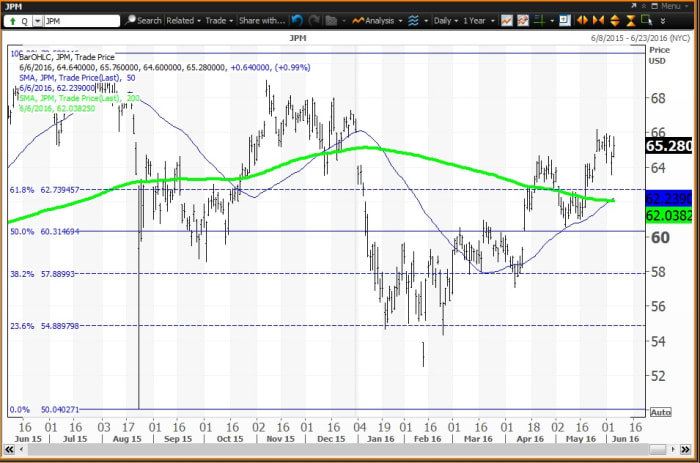The height and width of the screenshot is (463, 700).
Task: Toggle the Auto scale button
Action: pos(660,411)
